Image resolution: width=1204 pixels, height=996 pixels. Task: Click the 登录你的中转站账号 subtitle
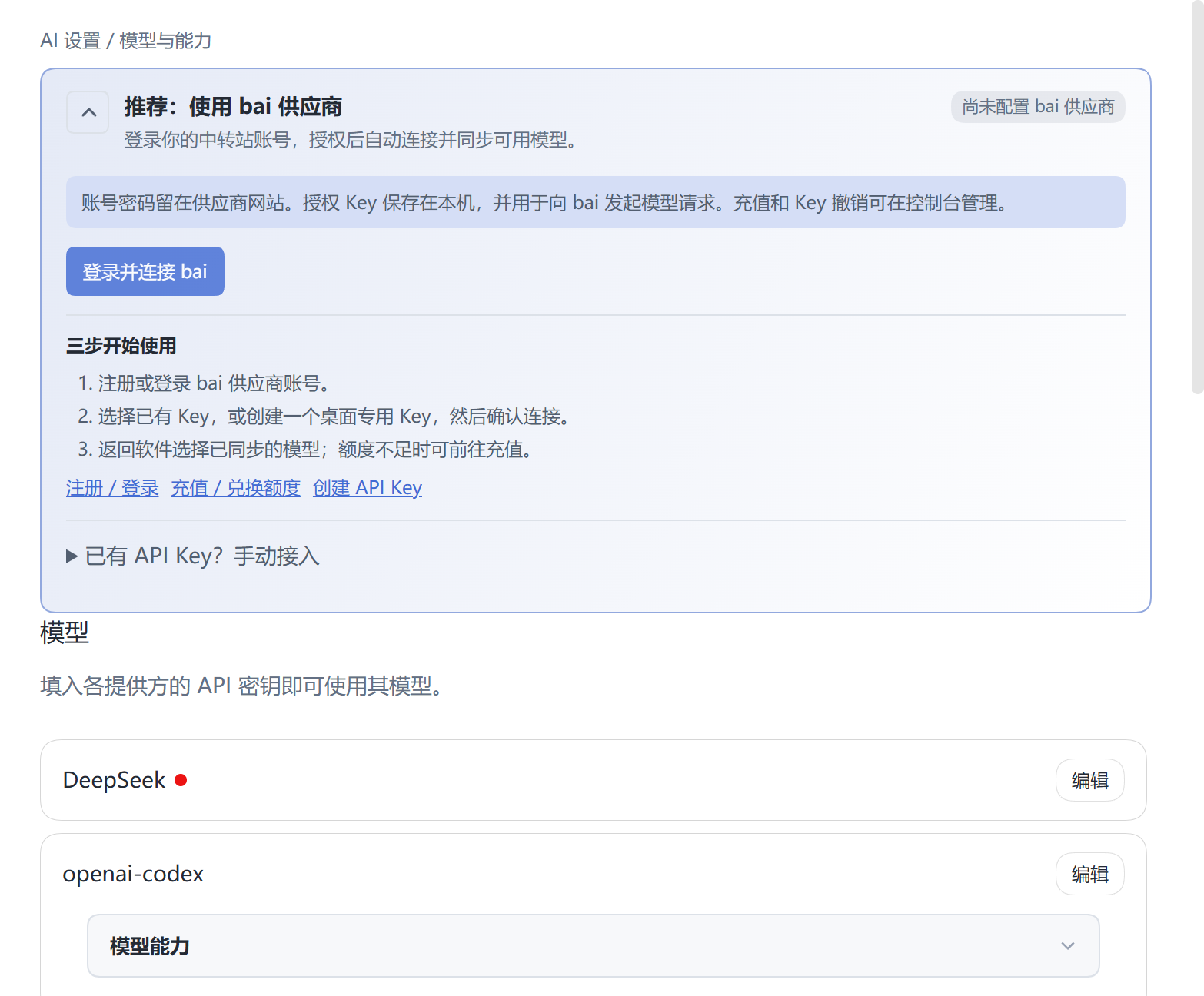coord(351,140)
